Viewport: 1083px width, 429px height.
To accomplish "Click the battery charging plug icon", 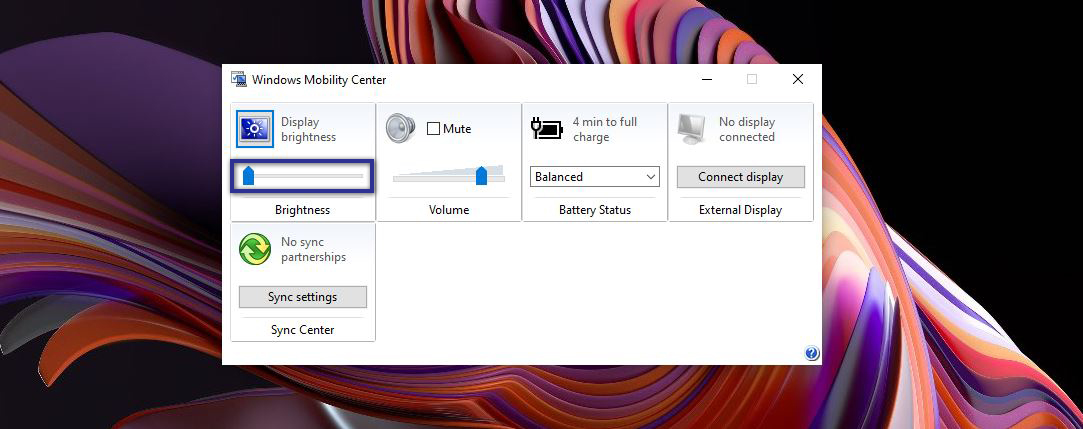I will 547,129.
